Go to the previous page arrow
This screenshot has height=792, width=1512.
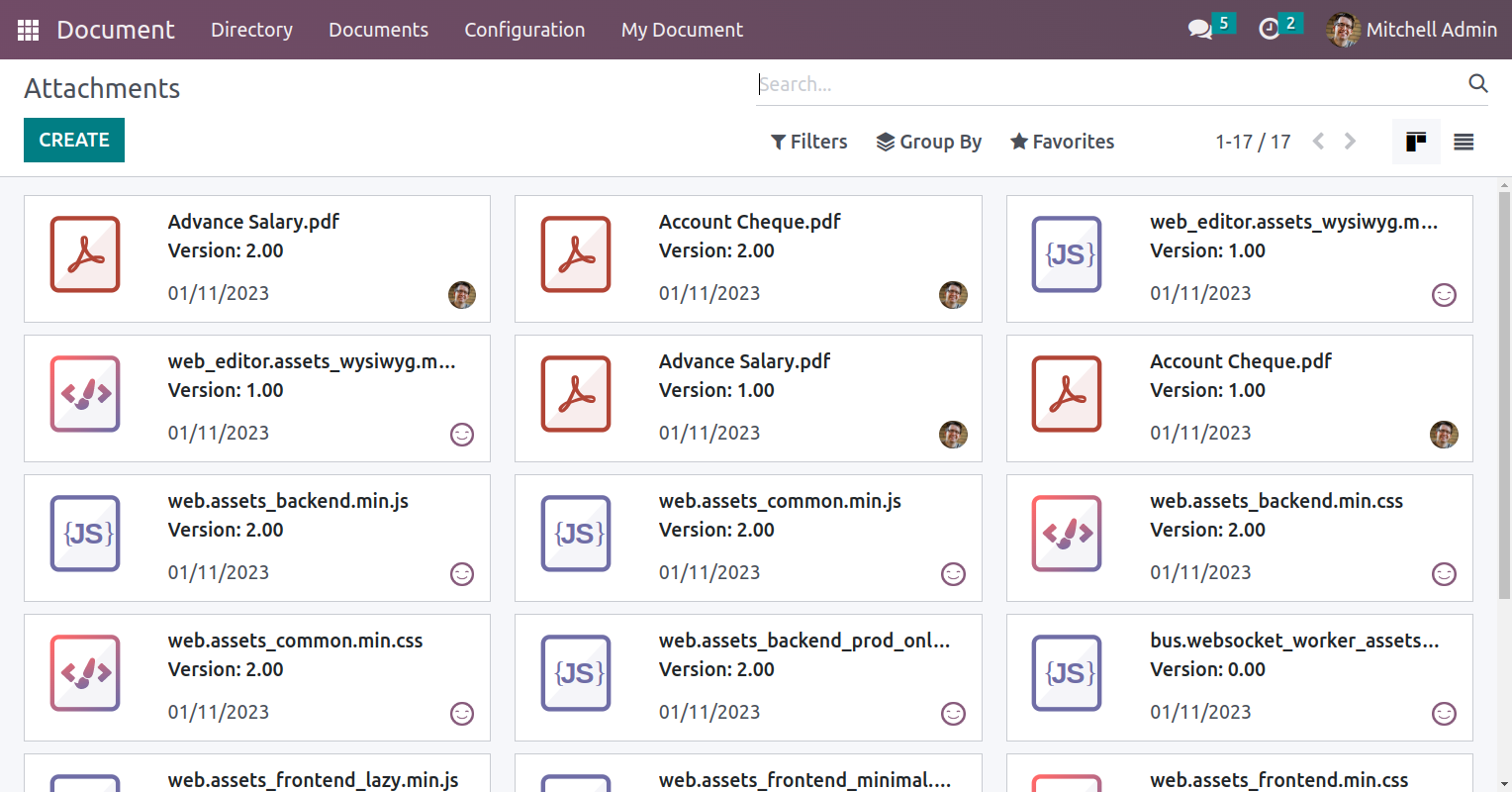[x=1318, y=142]
